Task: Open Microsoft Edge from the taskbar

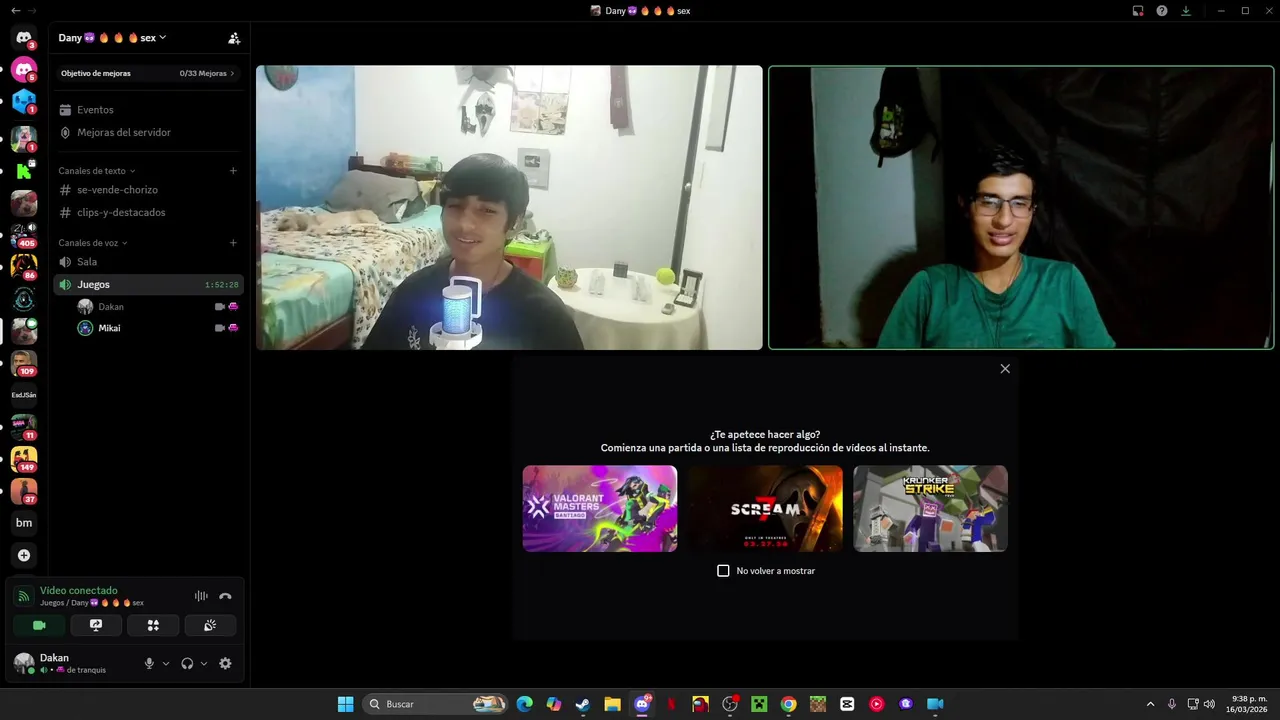Action: pos(524,704)
